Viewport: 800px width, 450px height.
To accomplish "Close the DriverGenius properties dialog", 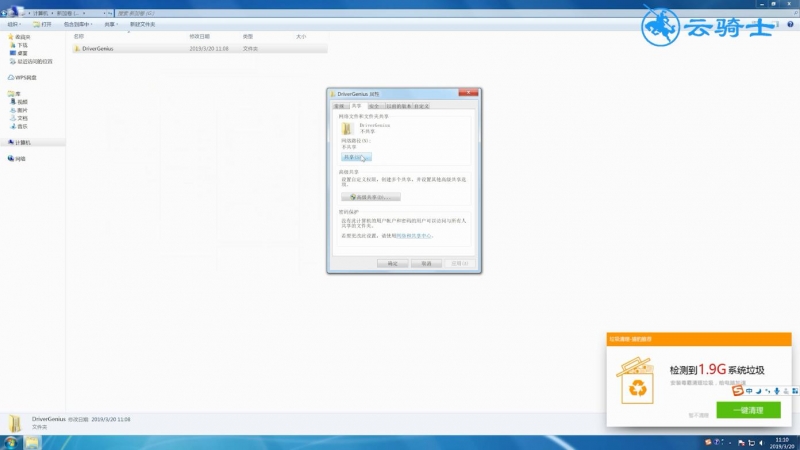I will (x=468, y=92).
